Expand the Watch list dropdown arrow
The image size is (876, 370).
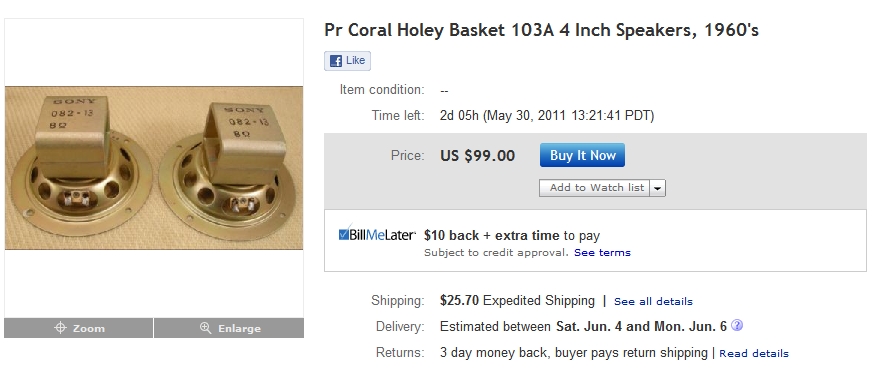click(x=658, y=188)
